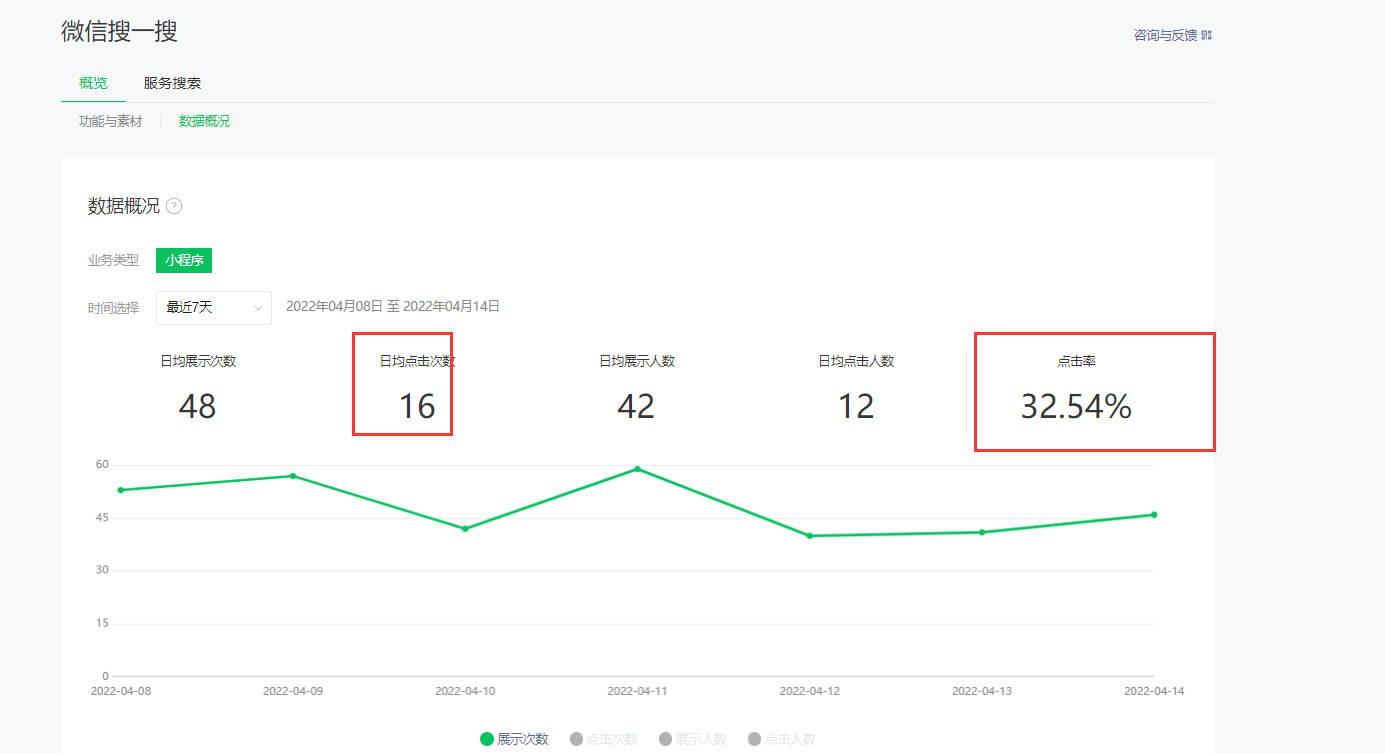Toggle the 点击次数 legend series
This screenshot has width=1385, height=753.
click(603, 739)
